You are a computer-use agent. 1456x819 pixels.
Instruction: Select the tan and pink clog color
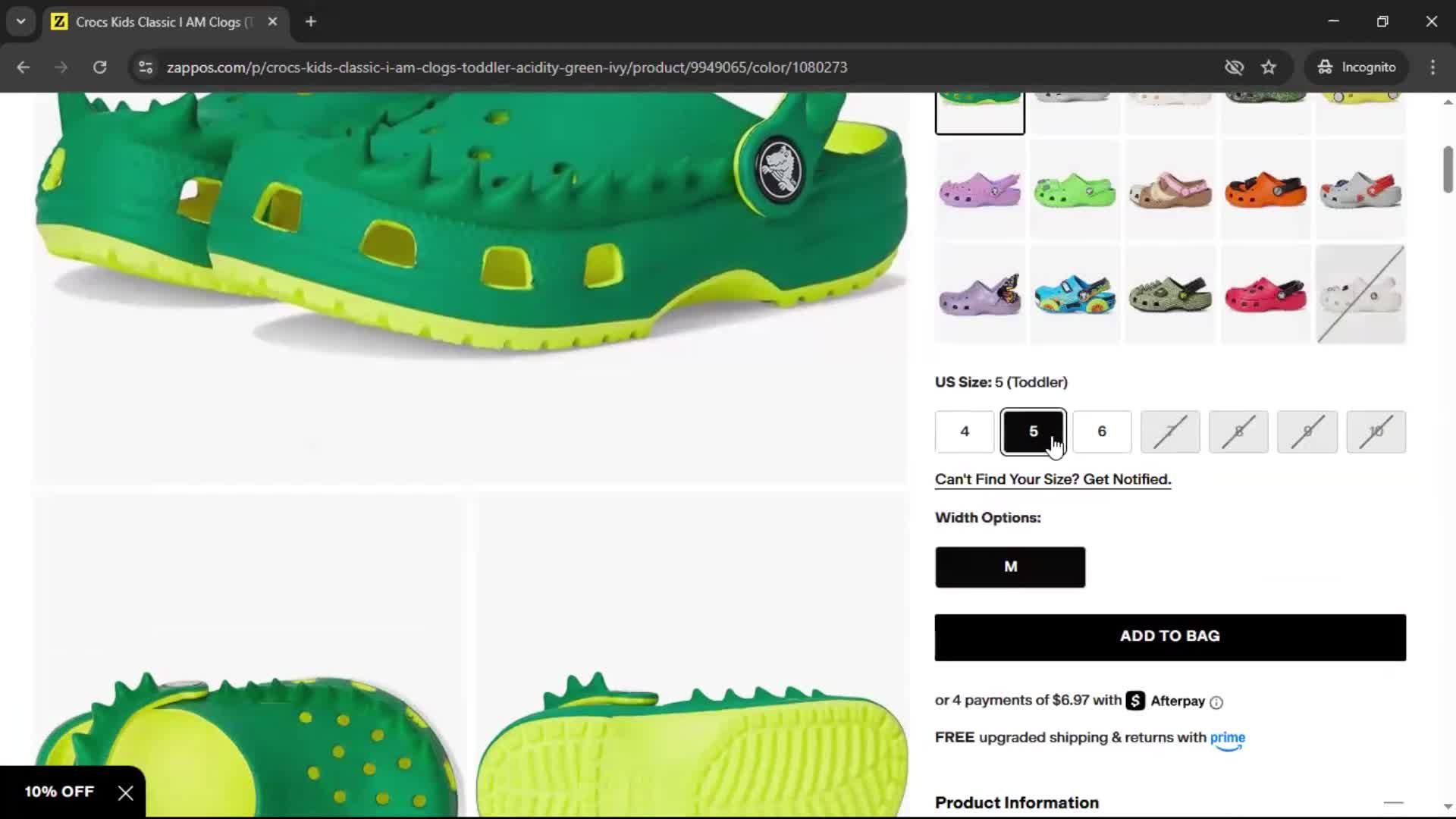1170,189
